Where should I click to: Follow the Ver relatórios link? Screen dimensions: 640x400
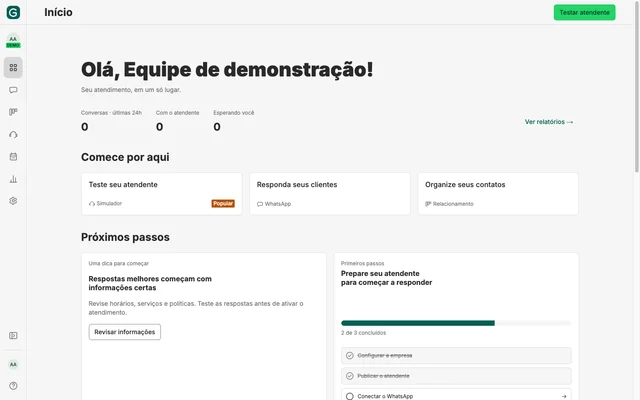pos(549,122)
